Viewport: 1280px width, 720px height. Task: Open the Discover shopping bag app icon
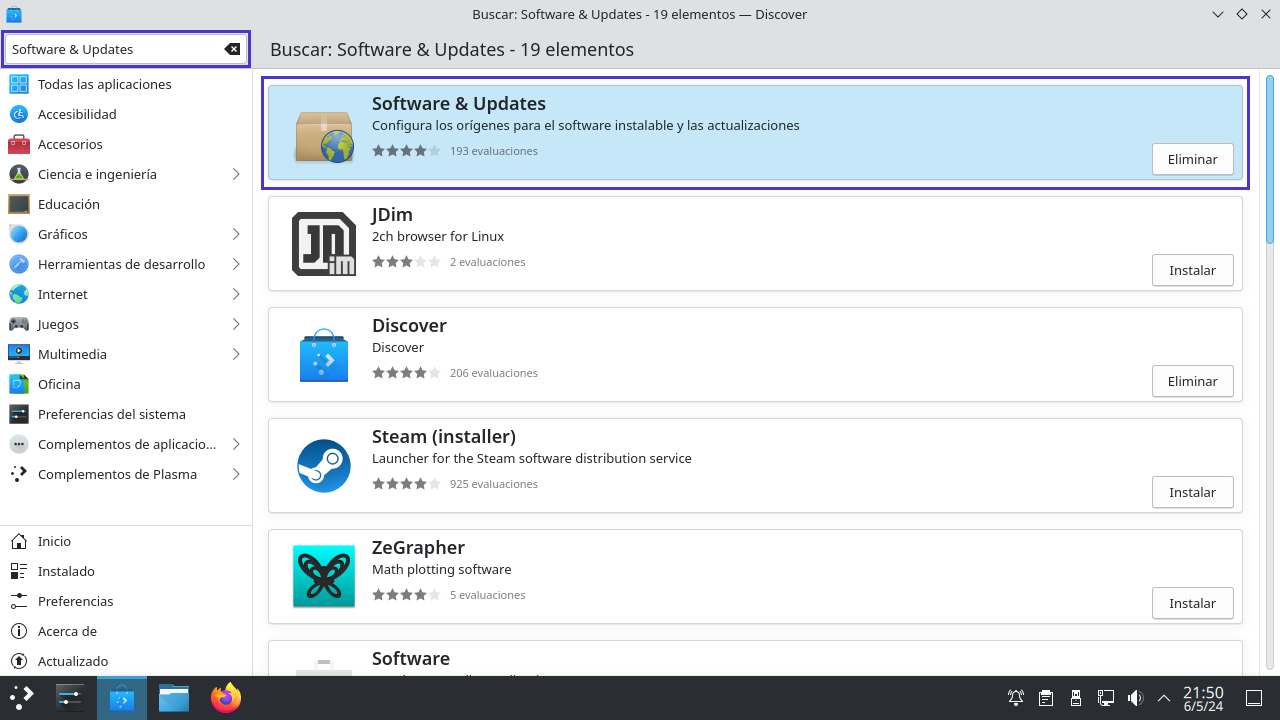324,355
